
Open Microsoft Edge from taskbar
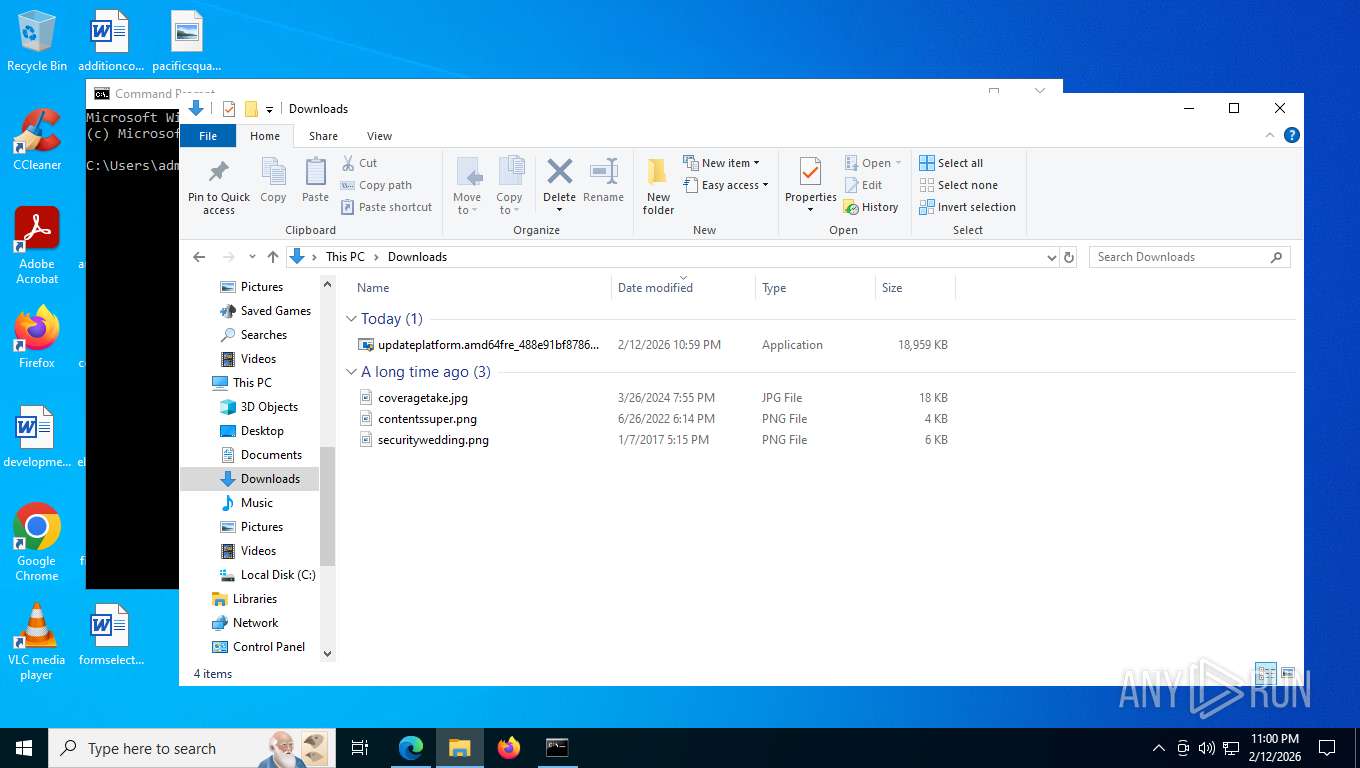point(411,748)
